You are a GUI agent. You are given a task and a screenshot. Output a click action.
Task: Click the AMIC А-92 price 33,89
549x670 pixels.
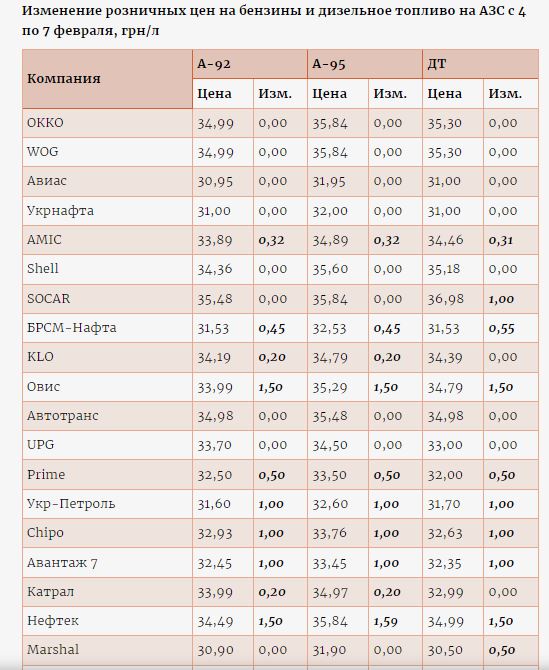(214, 240)
